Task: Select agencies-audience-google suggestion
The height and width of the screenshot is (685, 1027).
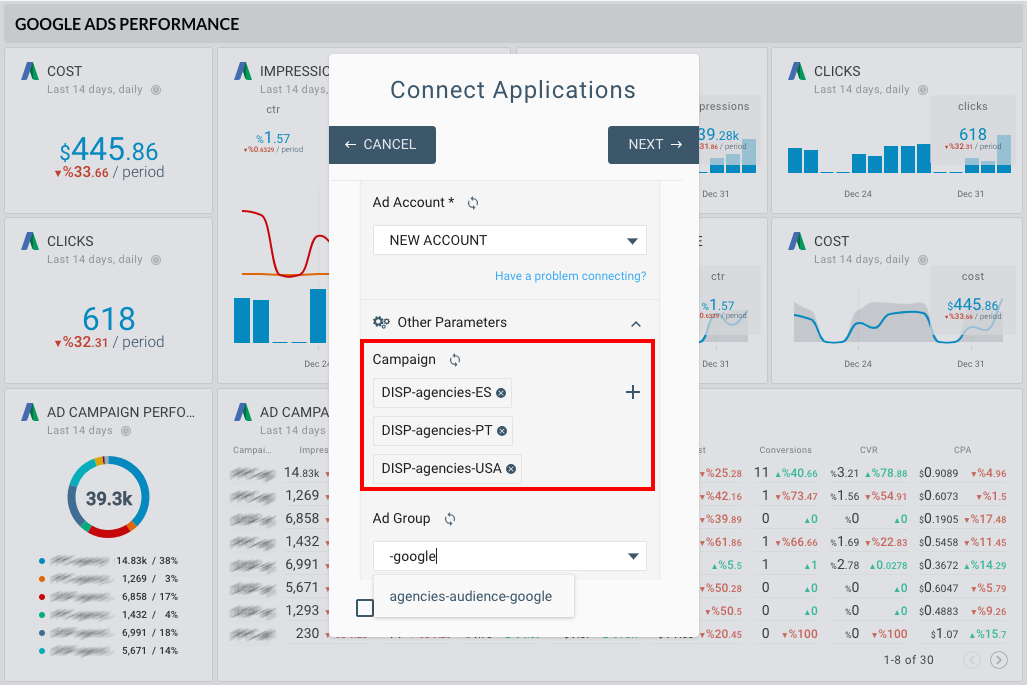Action: click(471, 597)
